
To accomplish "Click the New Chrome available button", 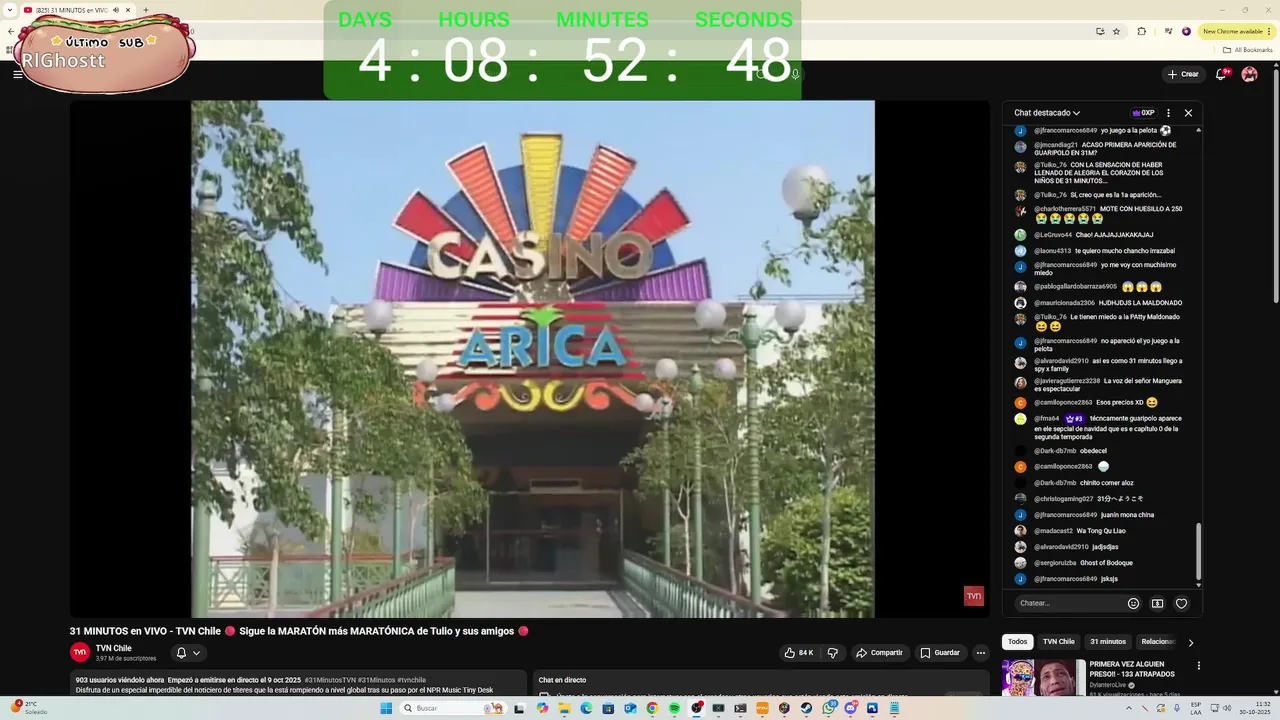I will coord(1237,31).
